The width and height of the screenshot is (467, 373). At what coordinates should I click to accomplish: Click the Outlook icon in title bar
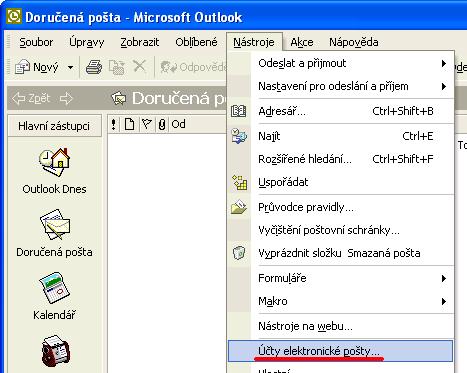[x=14, y=17]
